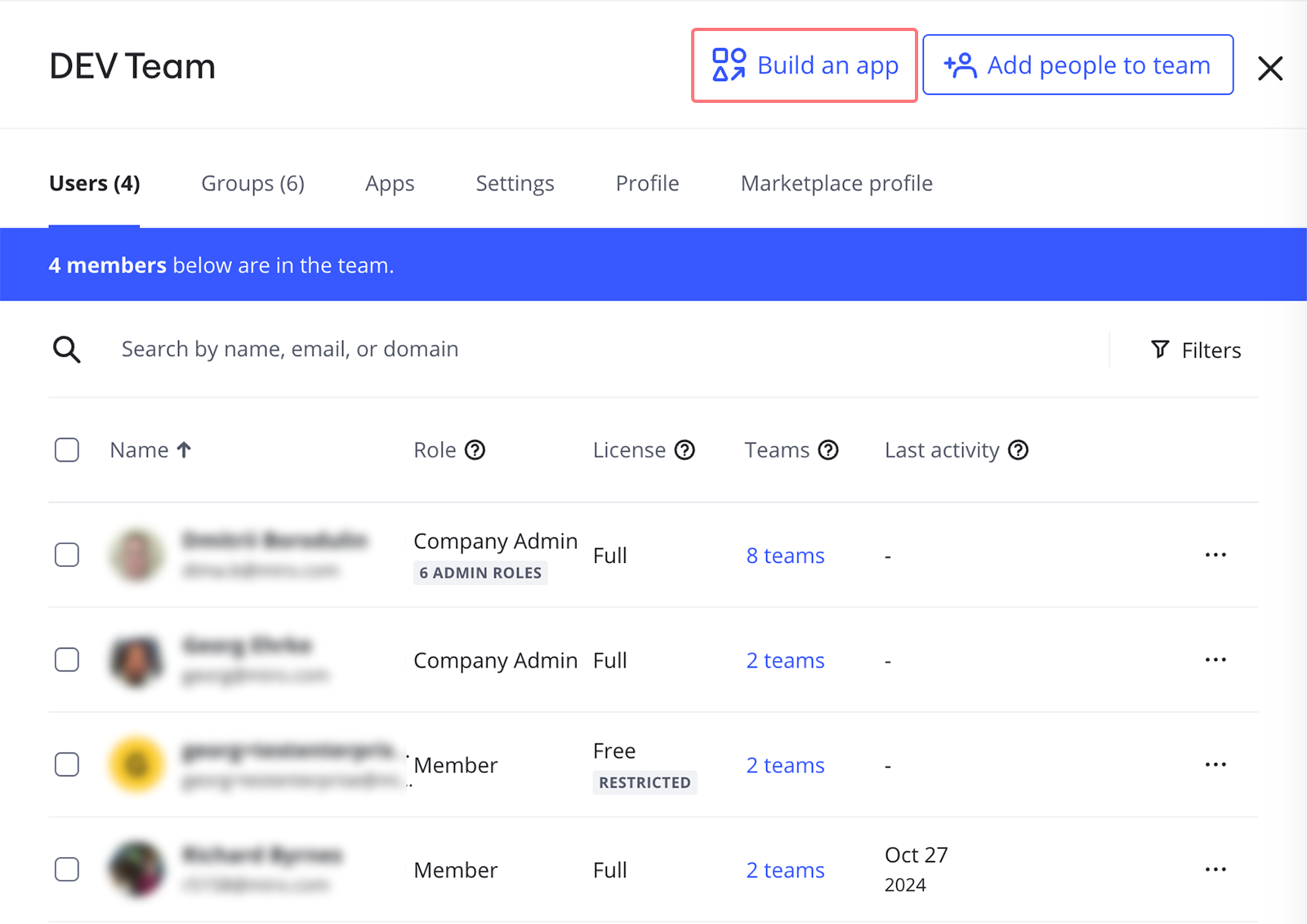Viewport: 1307px width, 924px height.
Task: Click the Teams column help icon
Action: pos(828,450)
